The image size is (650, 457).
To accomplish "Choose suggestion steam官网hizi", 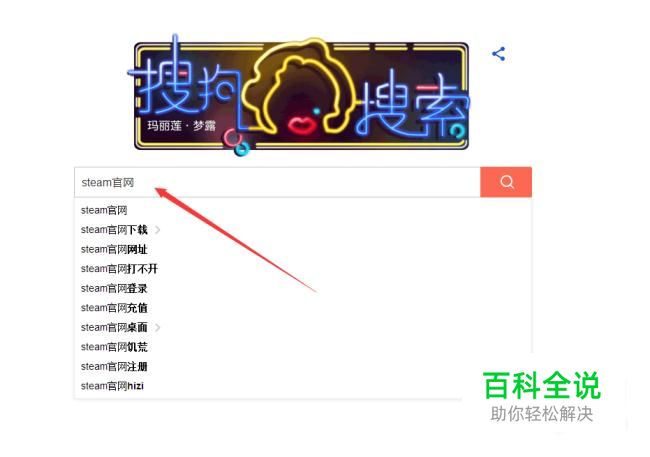I will click(x=112, y=386).
